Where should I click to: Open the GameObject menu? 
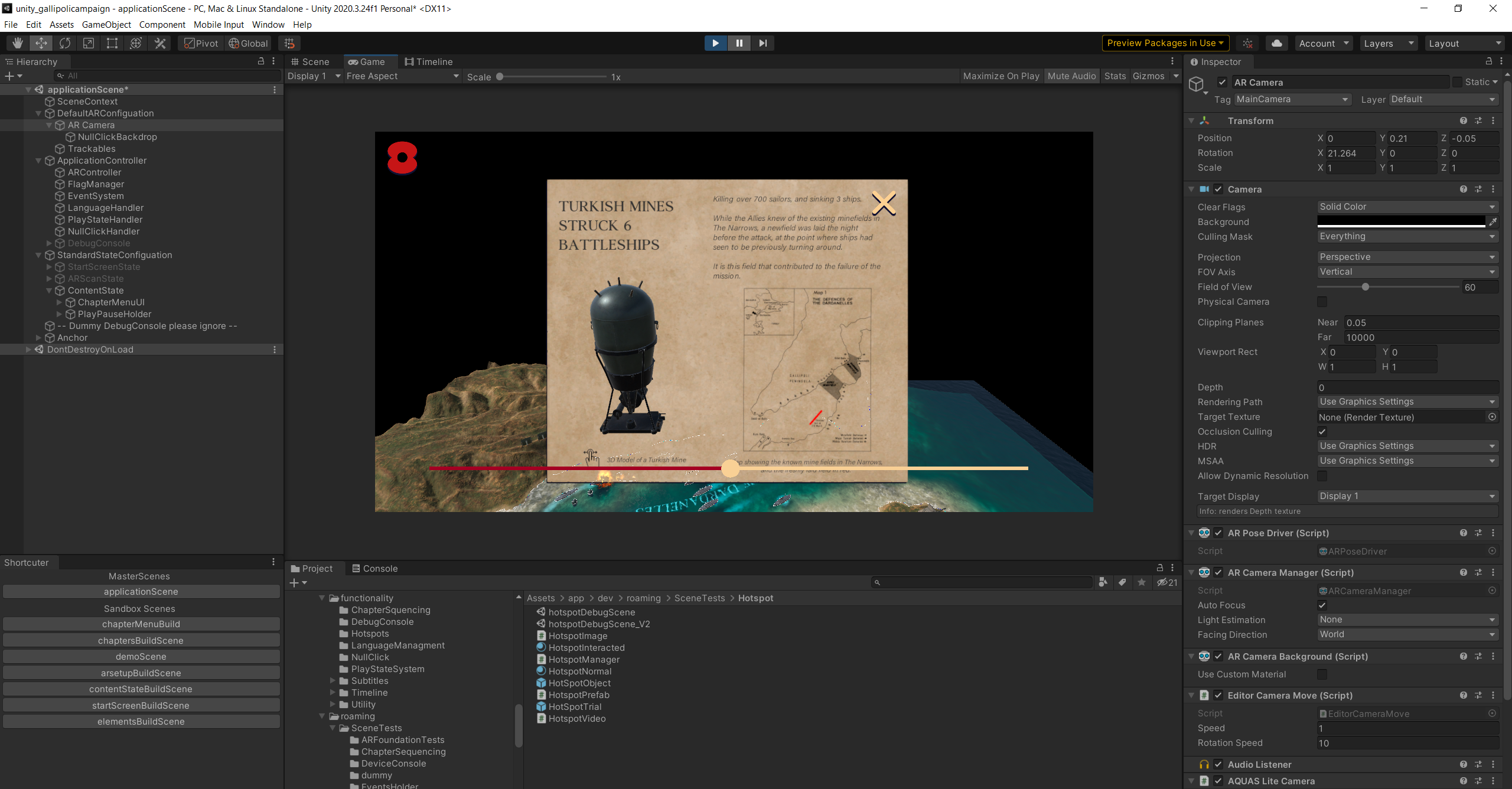pos(106,24)
